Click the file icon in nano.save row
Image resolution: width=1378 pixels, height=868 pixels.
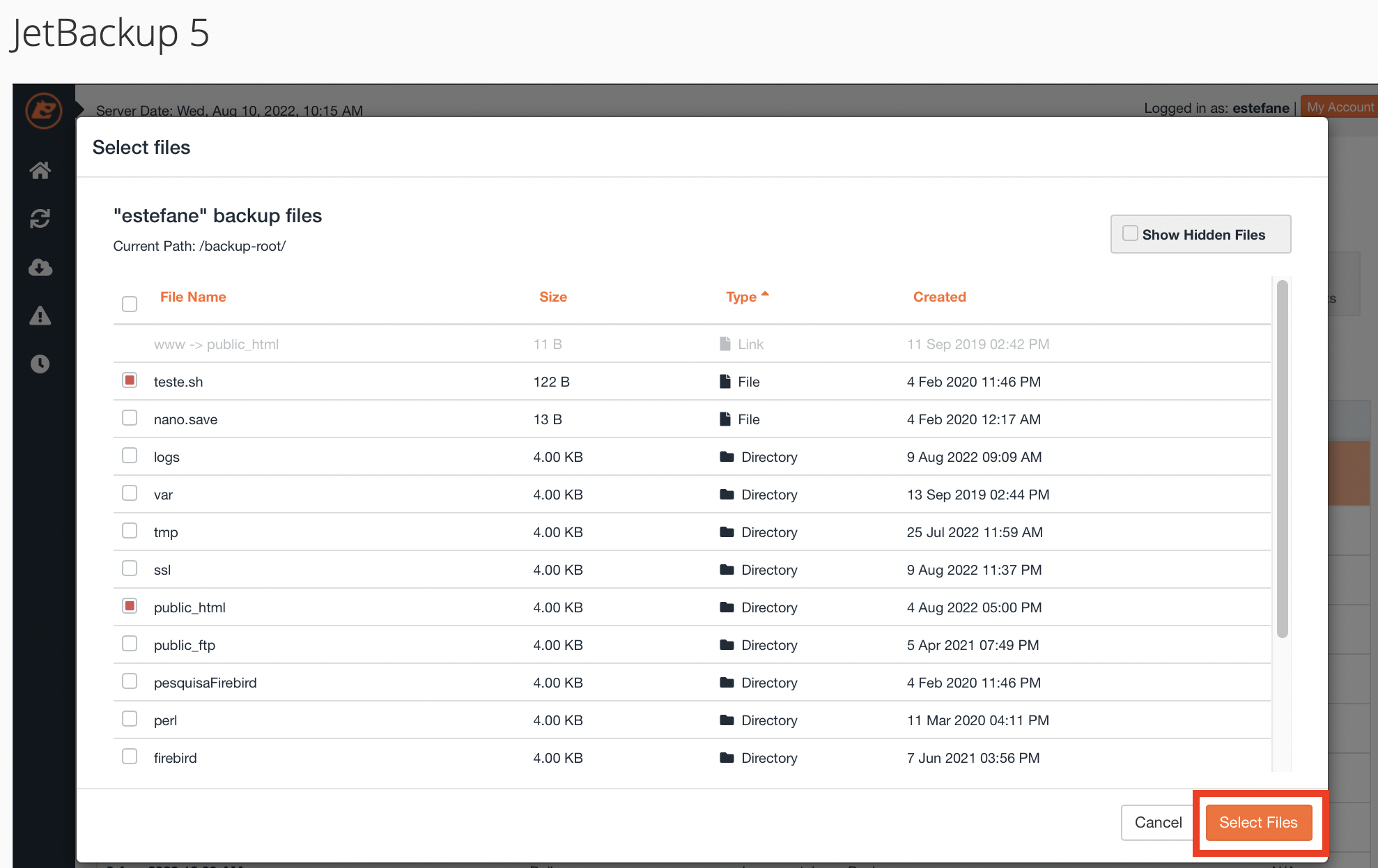pos(725,419)
